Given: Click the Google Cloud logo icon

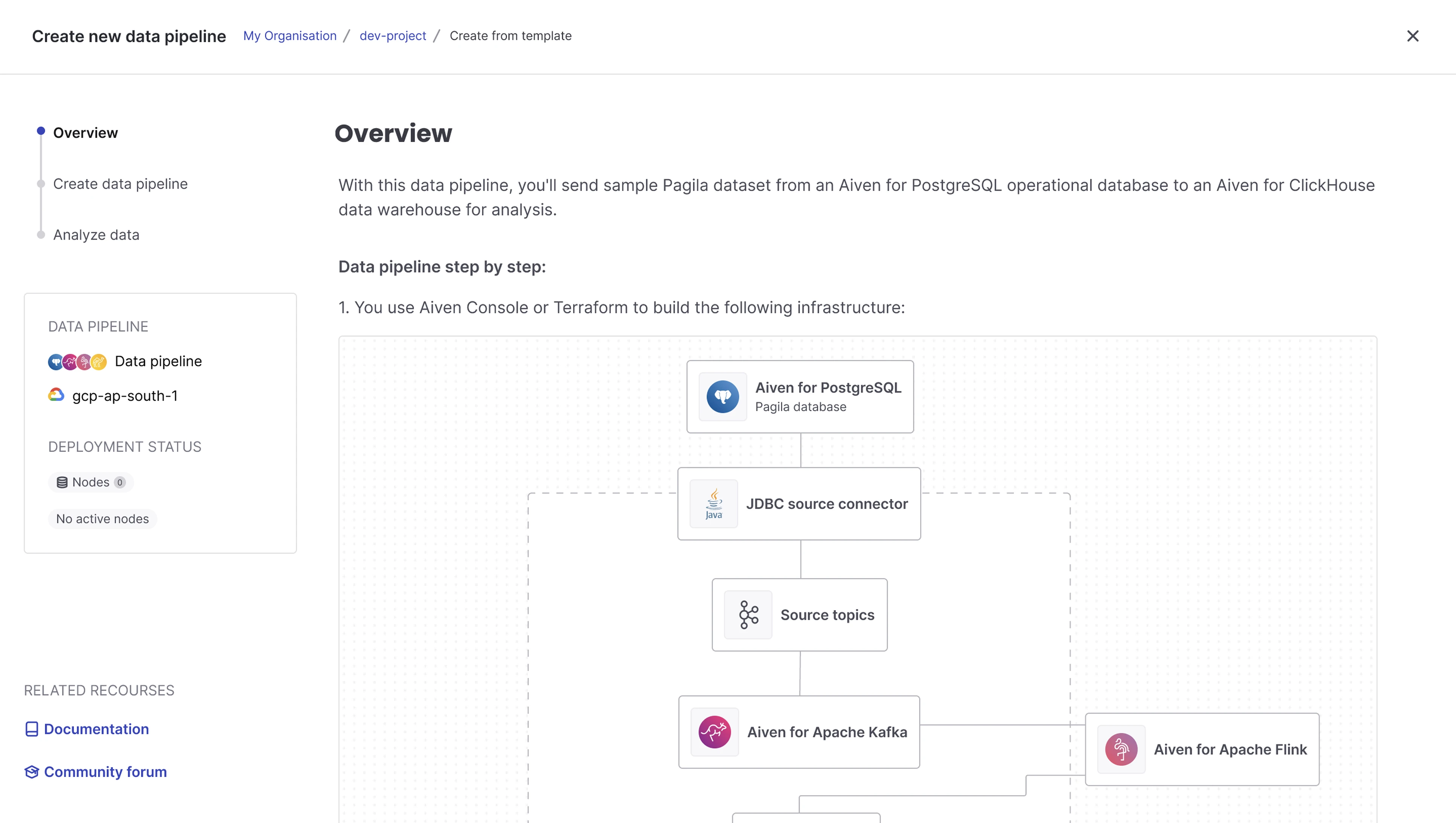Looking at the screenshot, I should pyautogui.click(x=56, y=395).
